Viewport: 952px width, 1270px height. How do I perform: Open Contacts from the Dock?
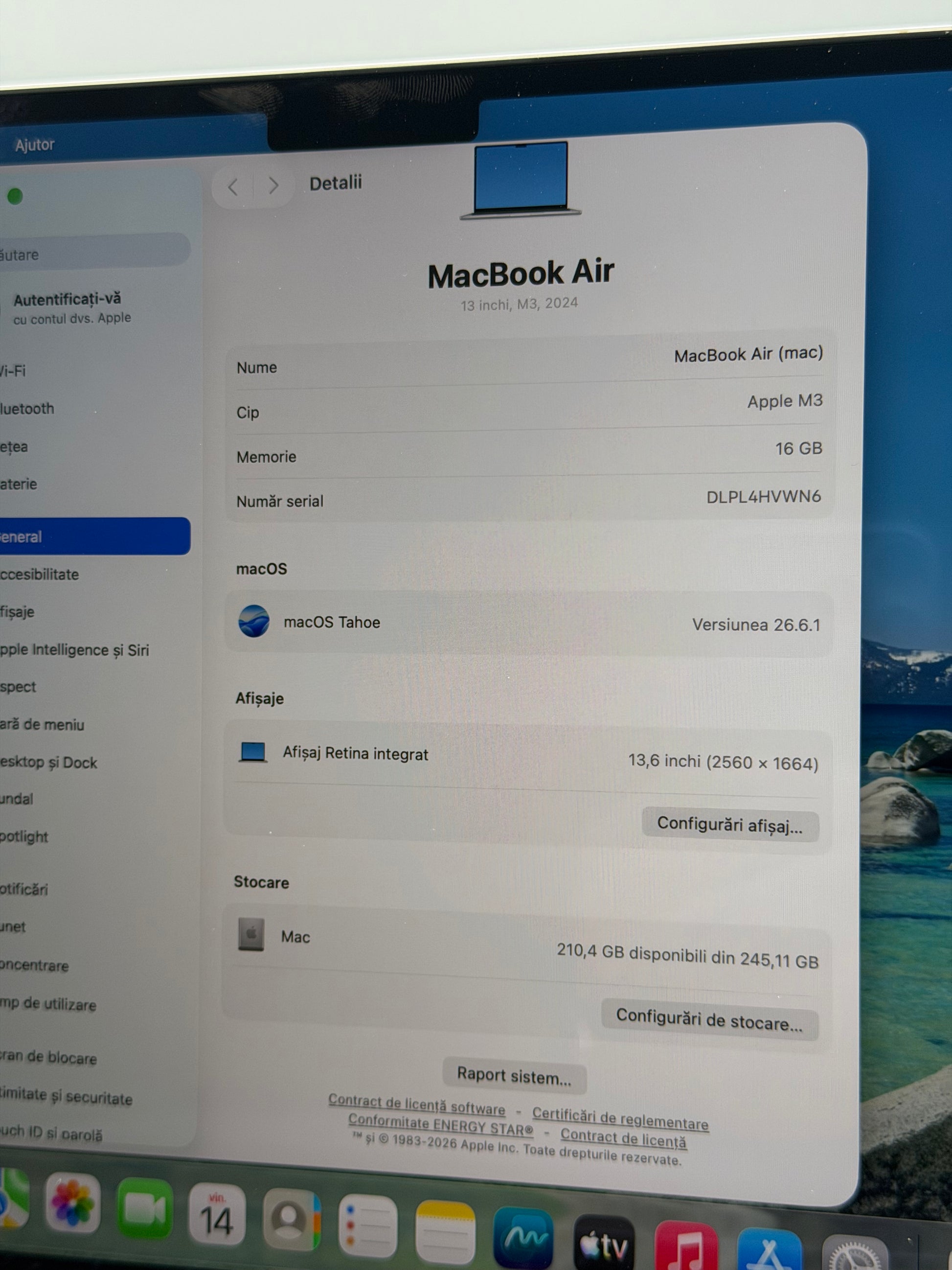coord(292,1220)
